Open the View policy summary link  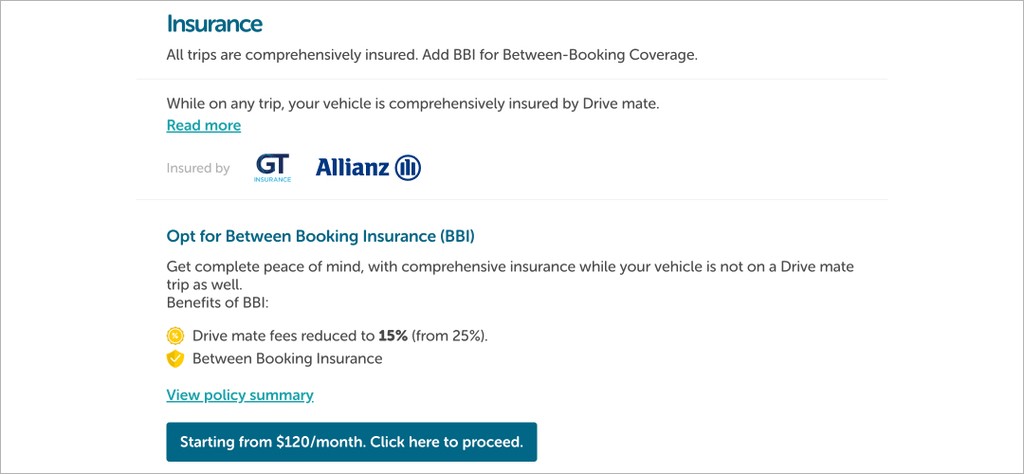pyautogui.click(x=240, y=395)
